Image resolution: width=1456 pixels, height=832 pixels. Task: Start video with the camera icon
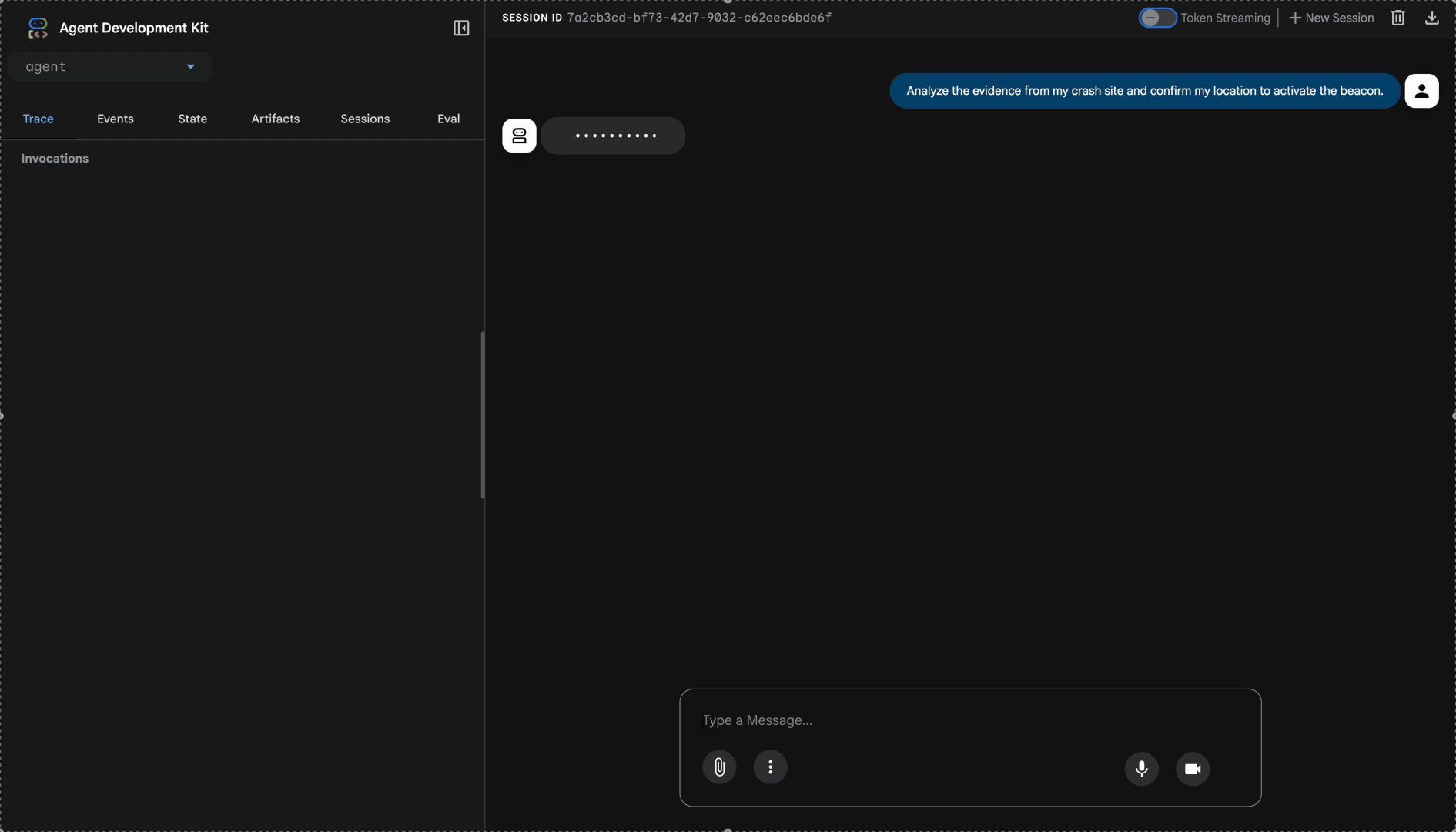point(1192,769)
